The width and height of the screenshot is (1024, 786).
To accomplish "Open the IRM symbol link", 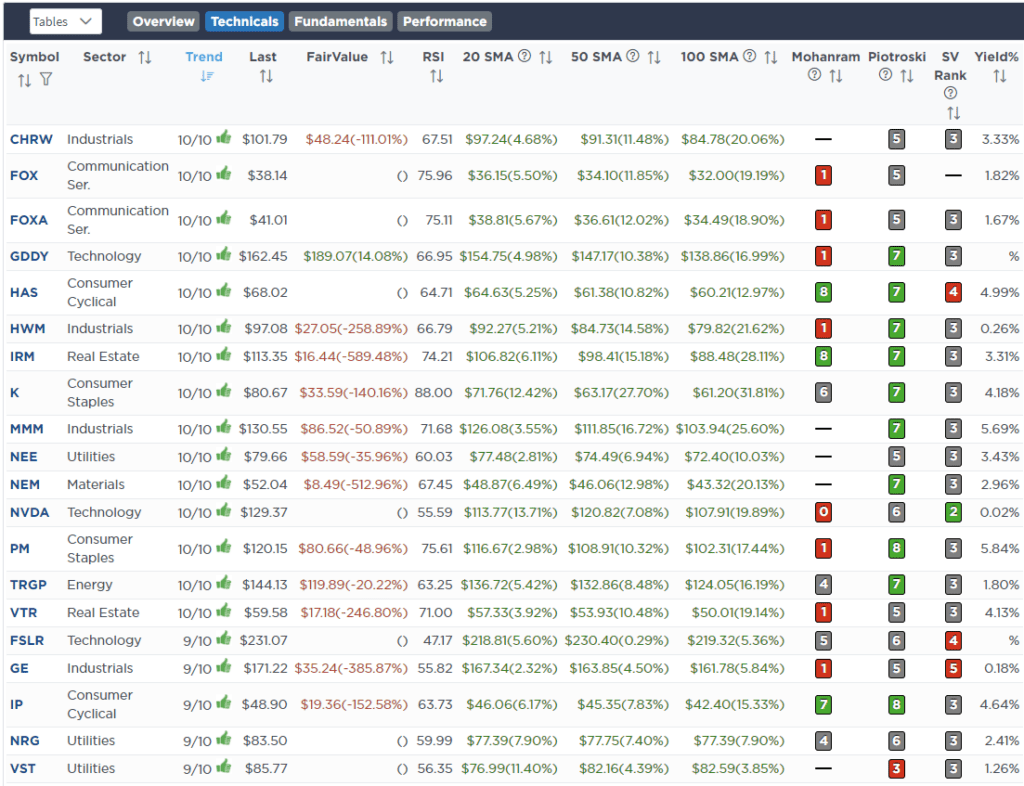I will [x=22, y=356].
